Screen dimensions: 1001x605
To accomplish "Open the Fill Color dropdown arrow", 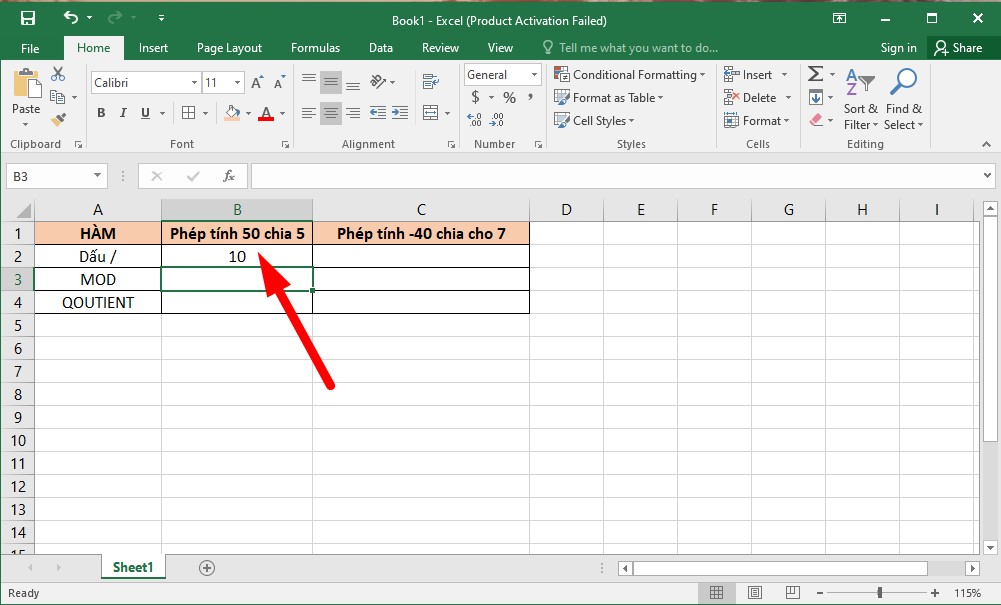I will pyautogui.click(x=247, y=113).
